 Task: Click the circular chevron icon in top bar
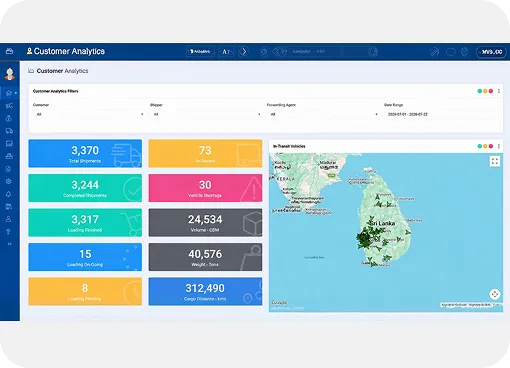point(244,51)
